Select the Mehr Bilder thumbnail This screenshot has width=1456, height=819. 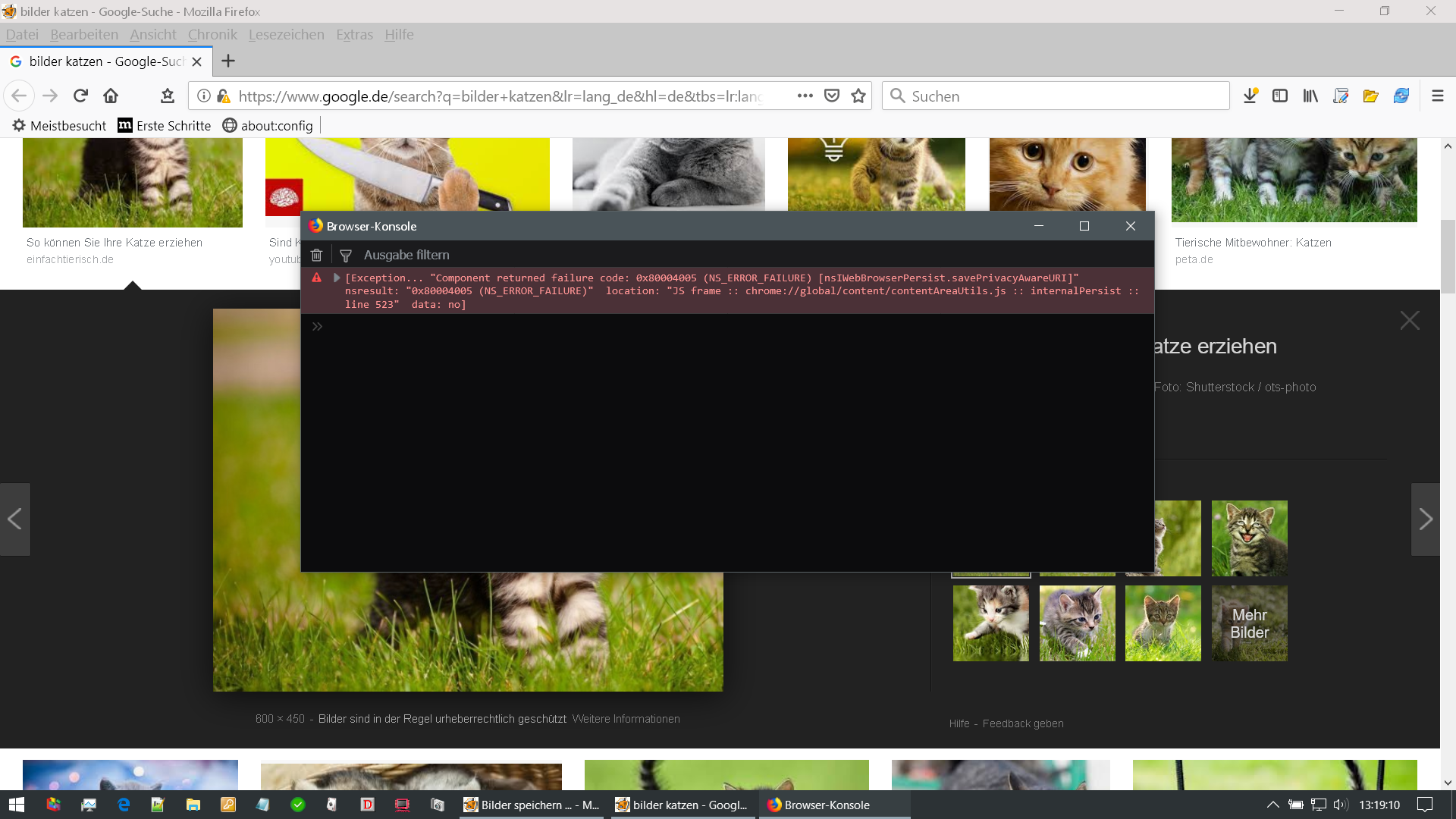click(1249, 623)
